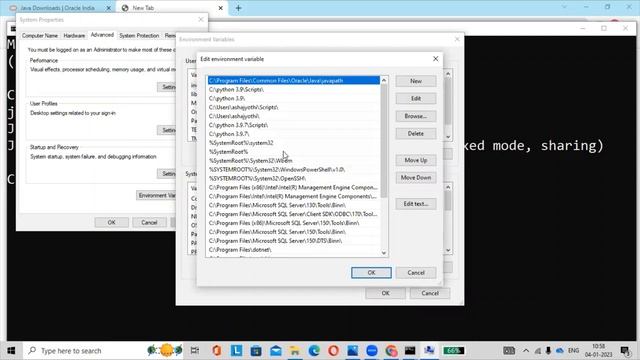Open the Photos app in the taskbar
The image size is (640, 360).
tap(353, 351)
